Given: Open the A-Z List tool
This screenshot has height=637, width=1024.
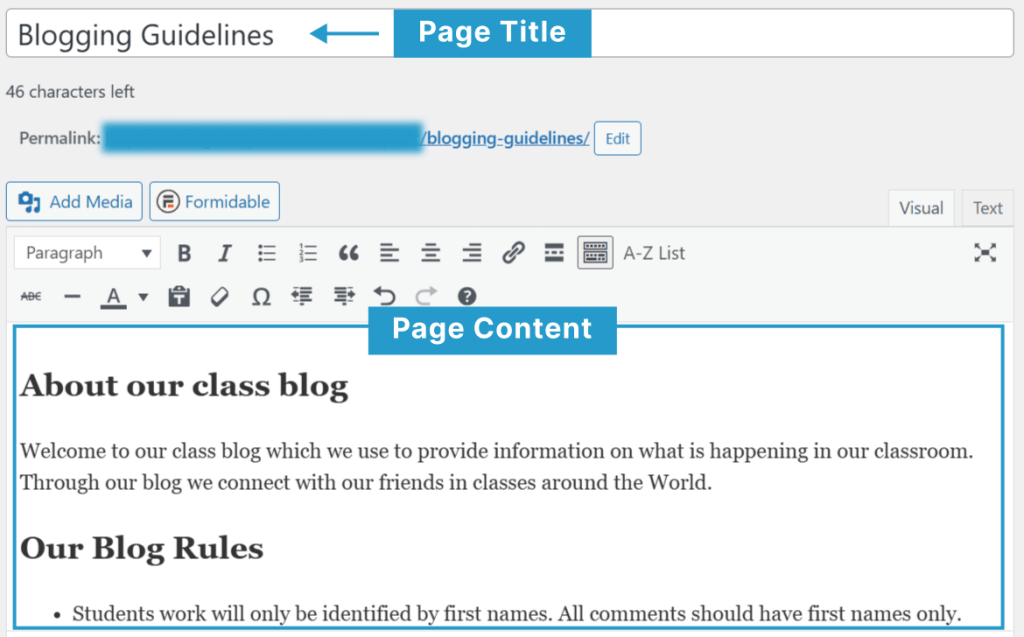Looking at the screenshot, I should pyautogui.click(x=654, y=253).
